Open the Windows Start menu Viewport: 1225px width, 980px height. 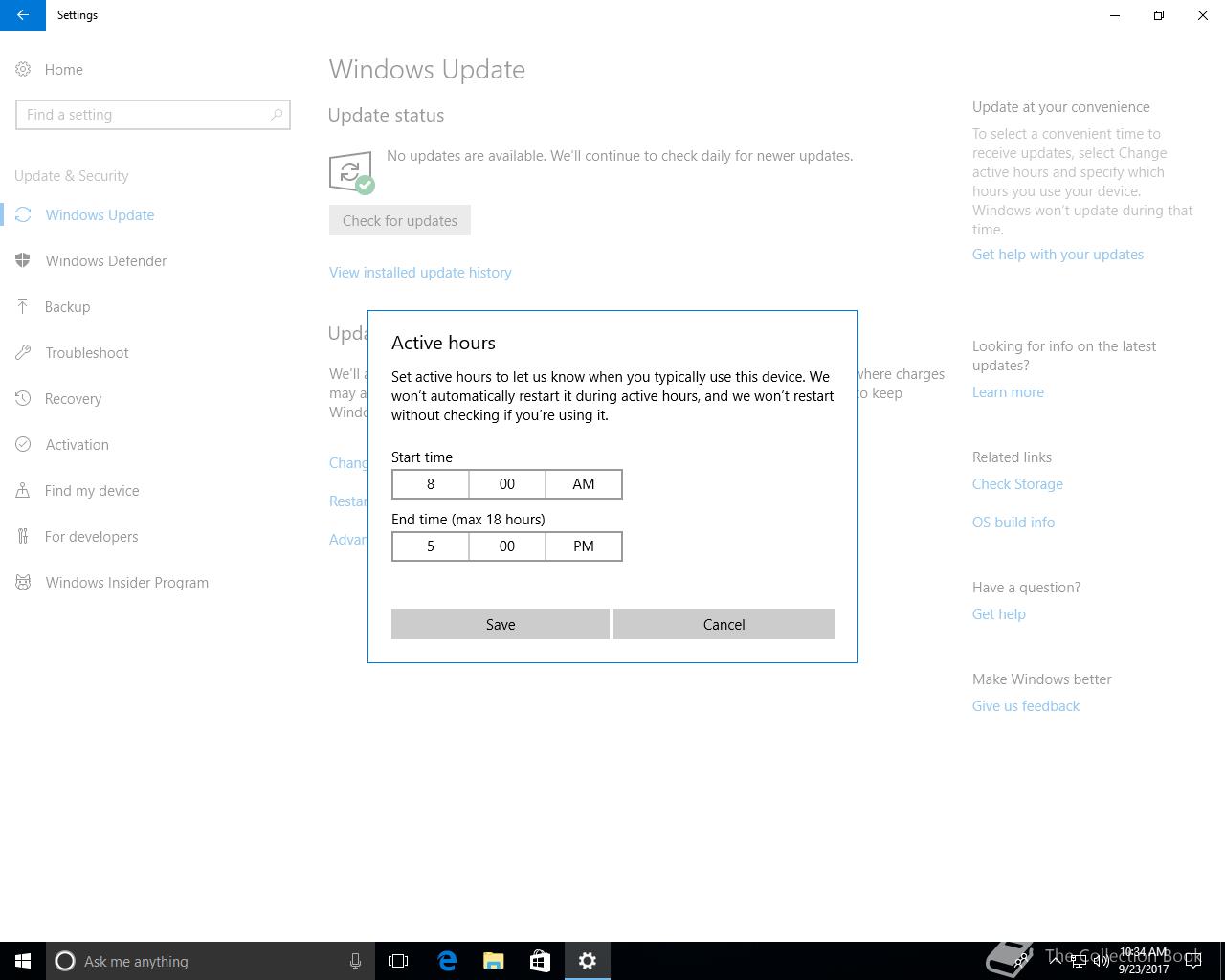point(23,961)
